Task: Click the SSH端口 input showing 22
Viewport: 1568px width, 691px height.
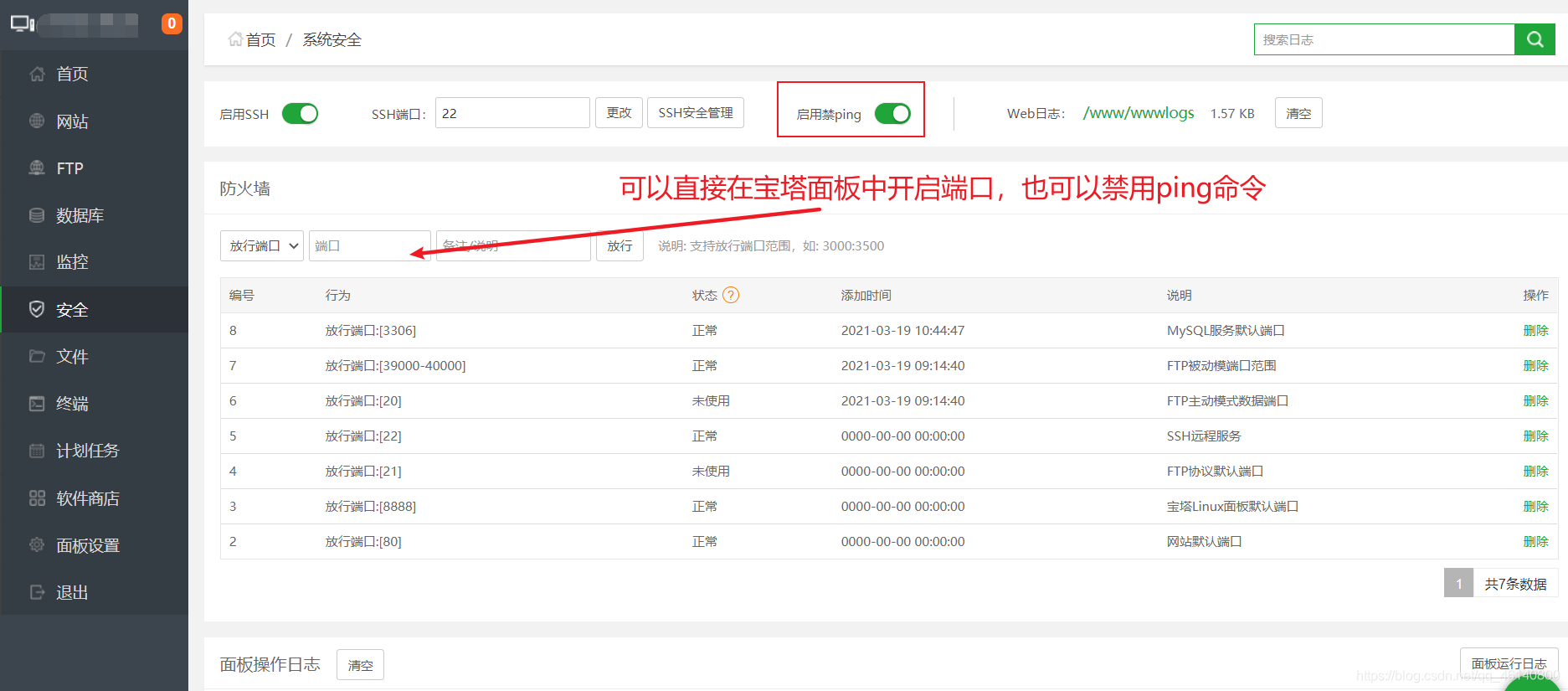Action: click(512, 113)
